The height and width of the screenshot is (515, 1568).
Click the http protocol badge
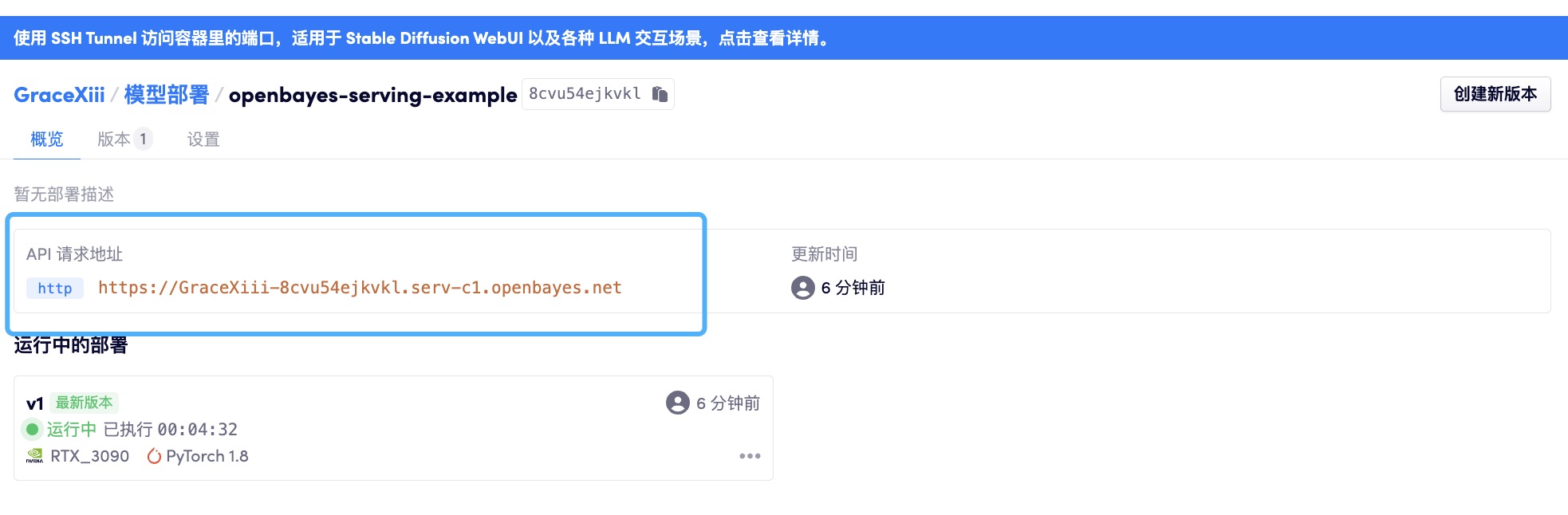point(55,288)
